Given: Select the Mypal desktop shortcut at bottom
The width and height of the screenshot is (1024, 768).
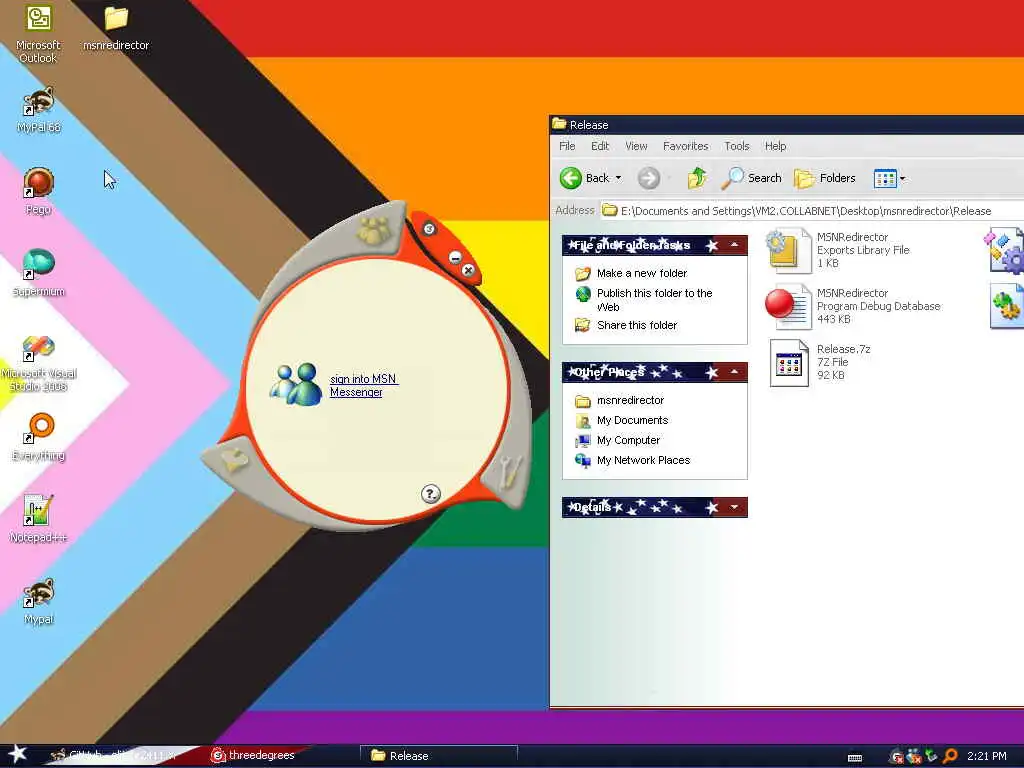Looking at the screenshot, I should [39, 601].
